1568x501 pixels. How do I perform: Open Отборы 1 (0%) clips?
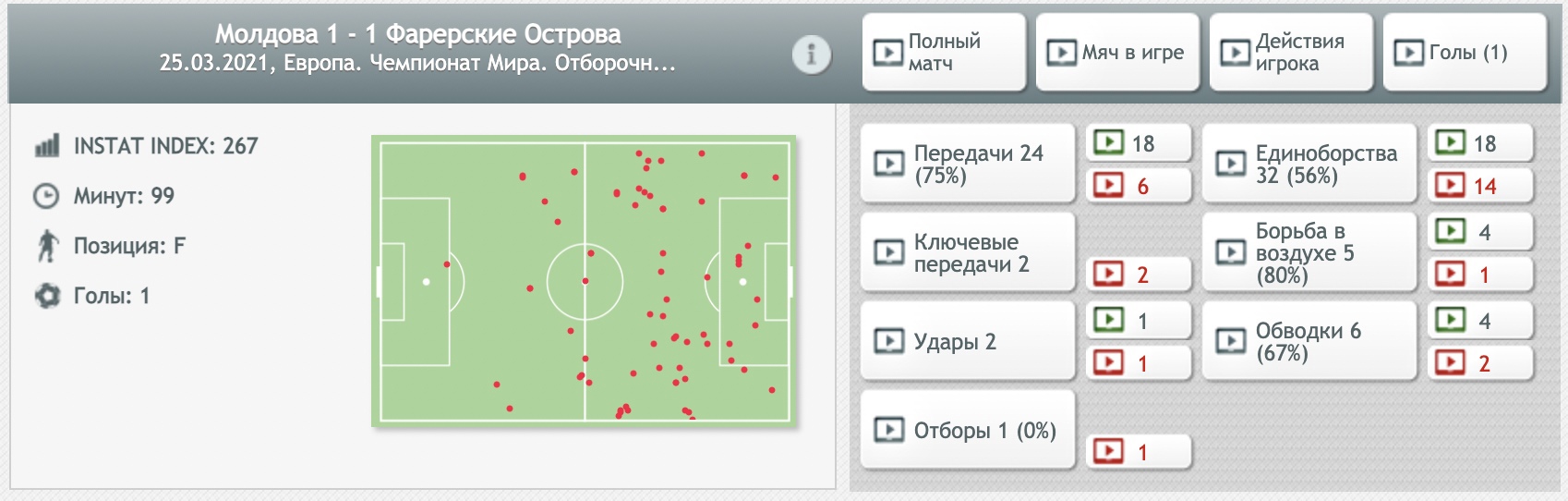tap(968, 430)
